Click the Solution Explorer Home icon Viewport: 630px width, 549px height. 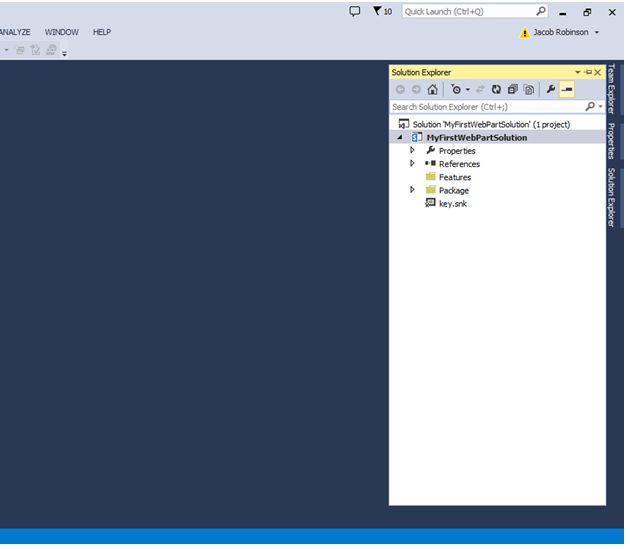tap(432, 89)
